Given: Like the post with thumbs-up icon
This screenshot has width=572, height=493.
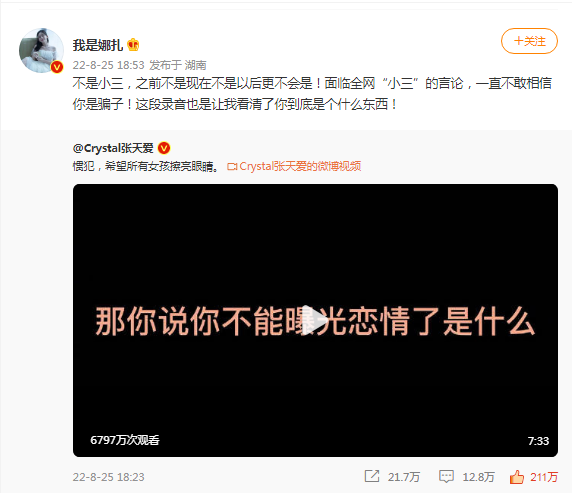Looking at the screenshot, I should click(517, 477).
